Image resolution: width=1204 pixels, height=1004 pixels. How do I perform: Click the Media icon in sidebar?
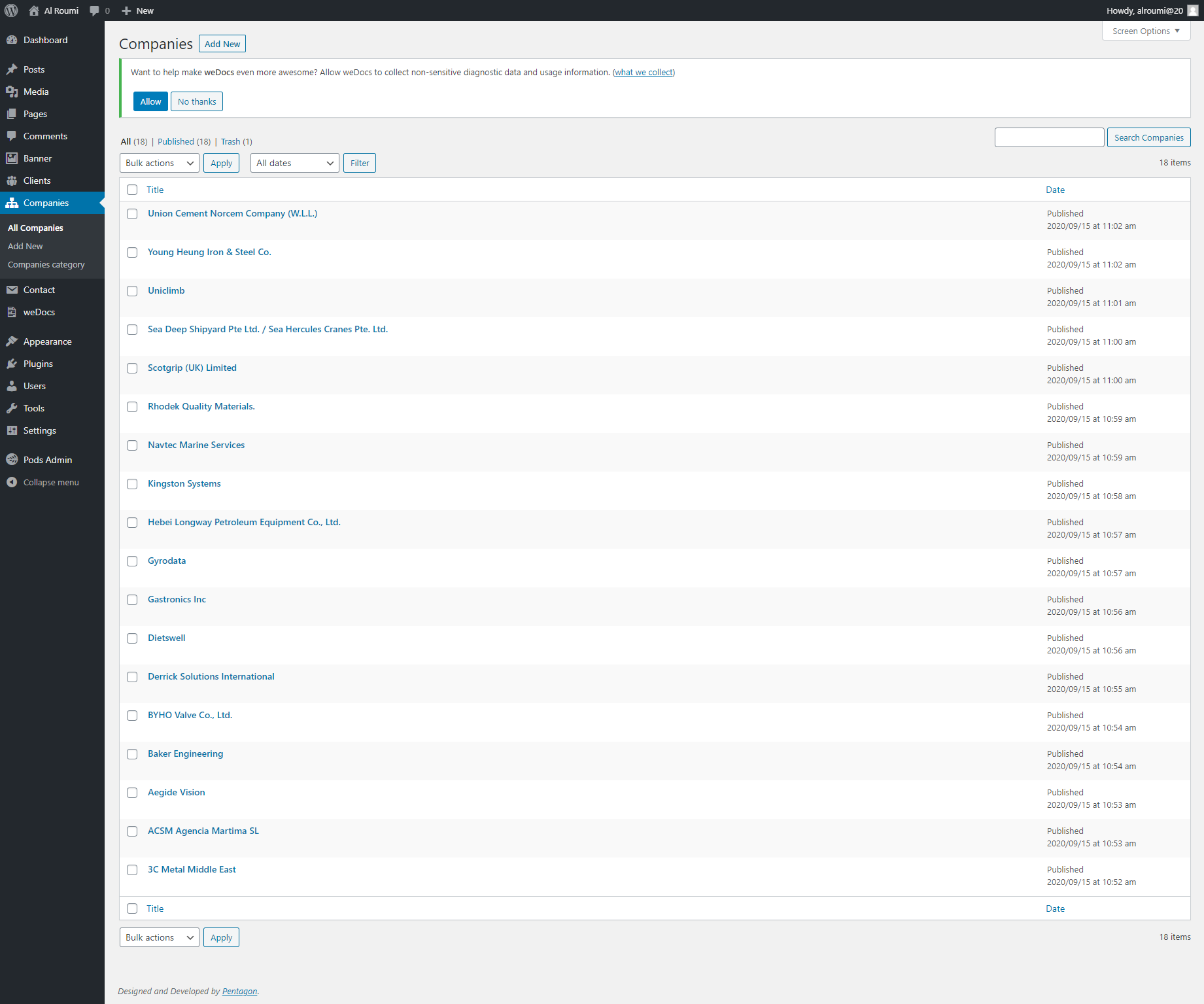tap(12, 92)
